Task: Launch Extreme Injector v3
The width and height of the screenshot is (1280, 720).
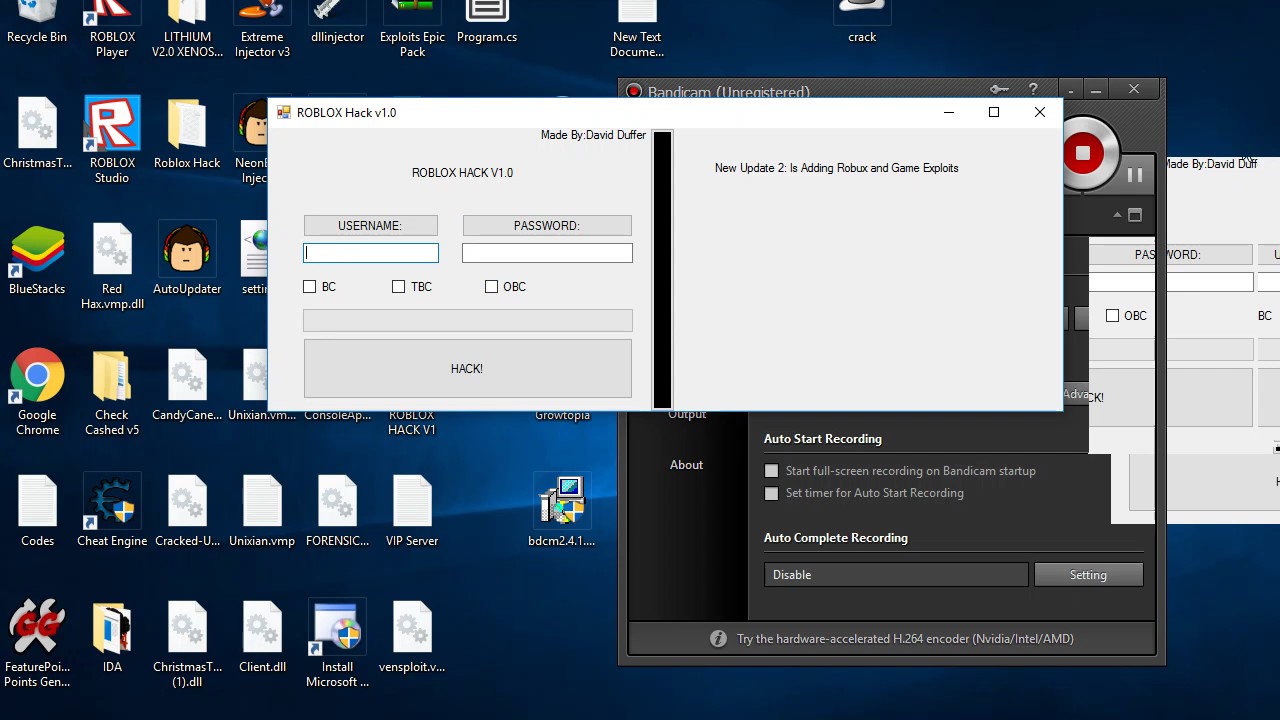Action: pyautogui.click(x=262, y=28)
